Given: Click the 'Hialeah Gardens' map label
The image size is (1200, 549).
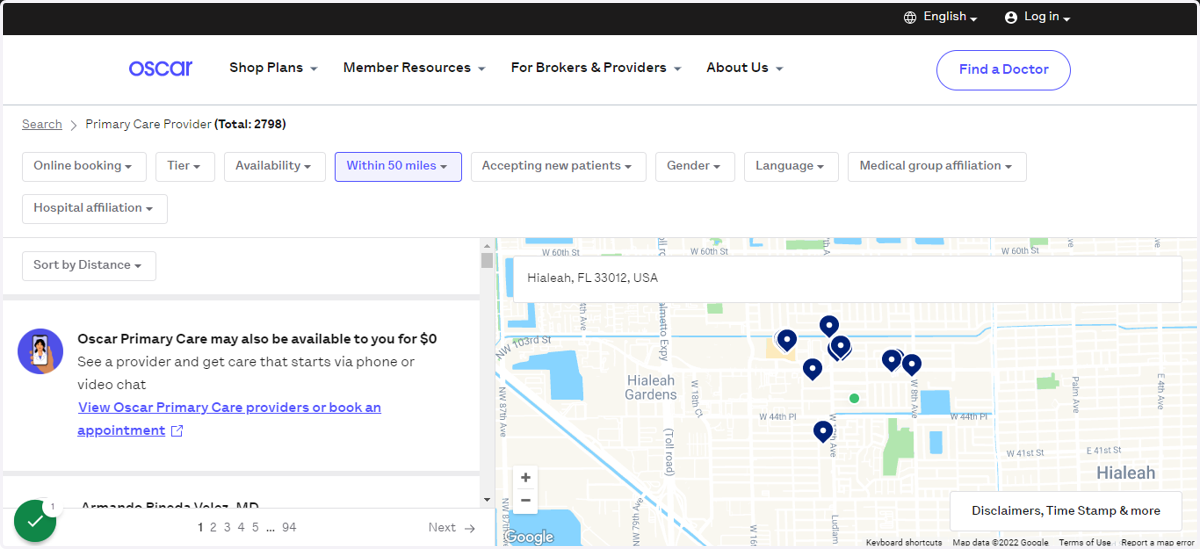Looking at the screenshot, I should [651, 387].
